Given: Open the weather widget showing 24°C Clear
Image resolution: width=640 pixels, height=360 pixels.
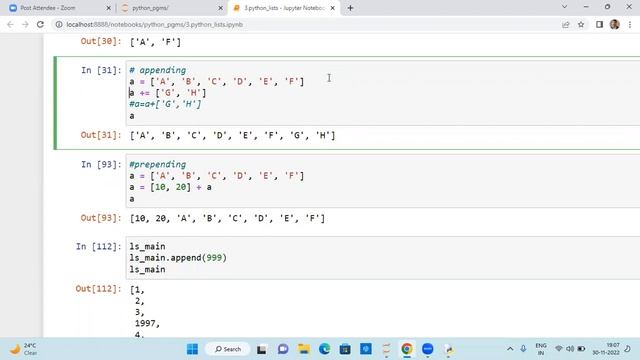Looking at the screenshot, I should tap(23, 349).
